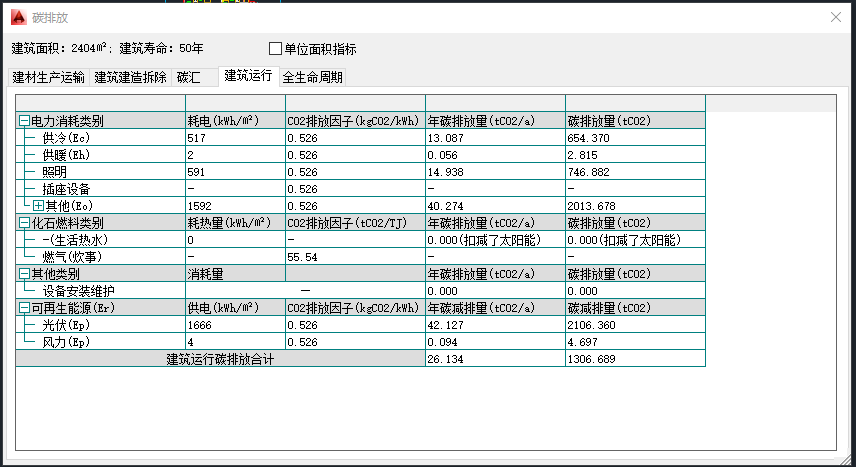The width and height of the screenshot is (856, 467).
Task: Switch to the 建材生产运输 tab
Action: (x=49, y=77)
